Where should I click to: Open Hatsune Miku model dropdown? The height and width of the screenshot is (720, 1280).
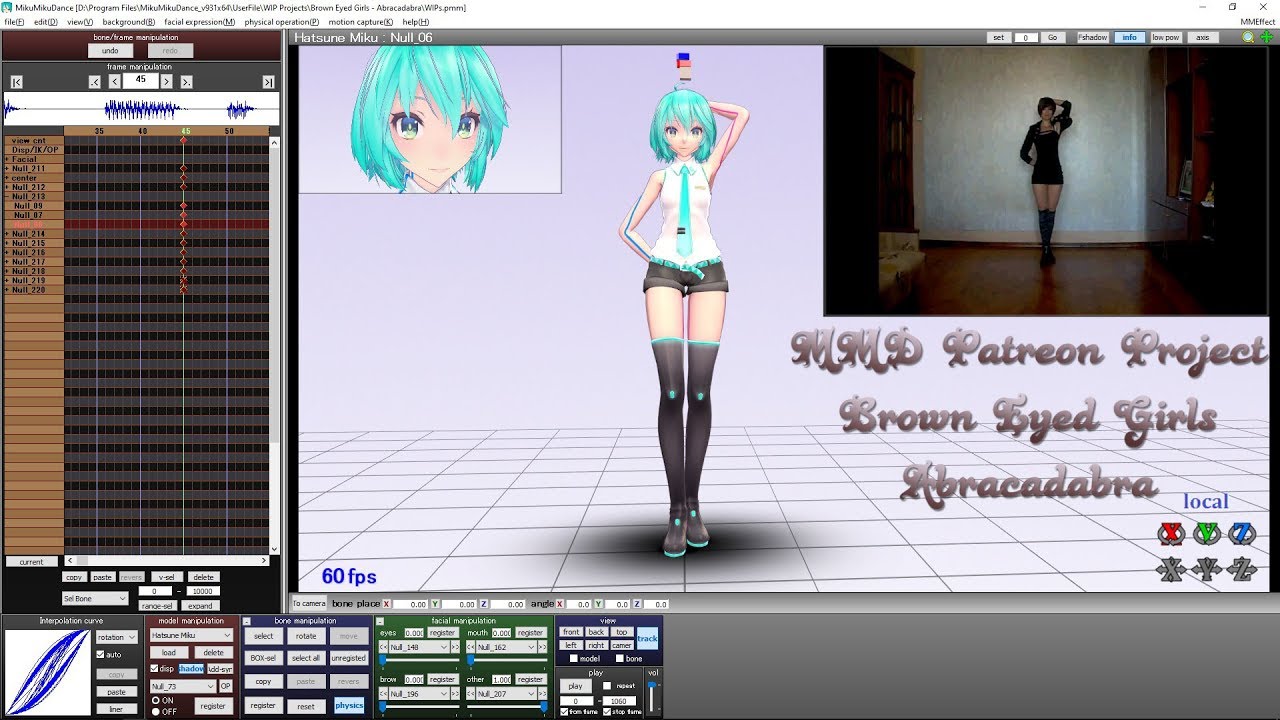[191, 635]
